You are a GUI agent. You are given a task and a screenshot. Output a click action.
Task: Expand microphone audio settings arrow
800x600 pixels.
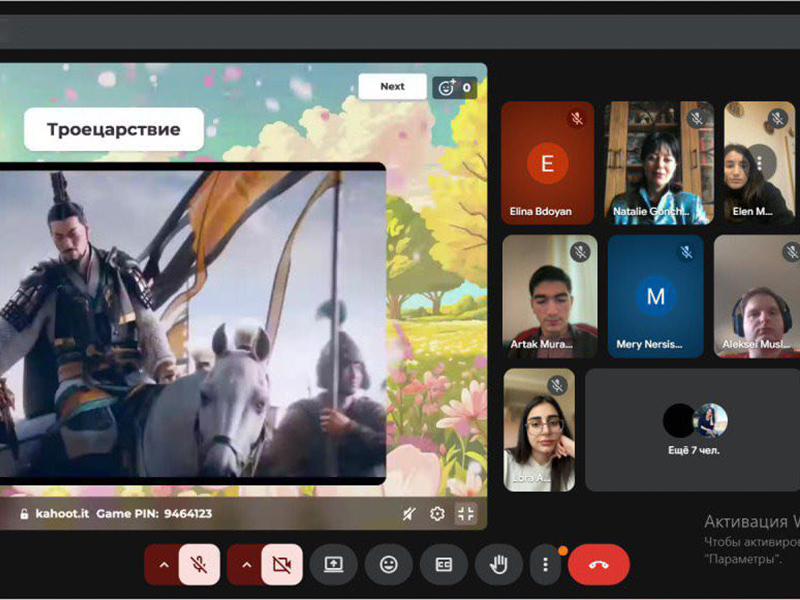tap(163, 565)
